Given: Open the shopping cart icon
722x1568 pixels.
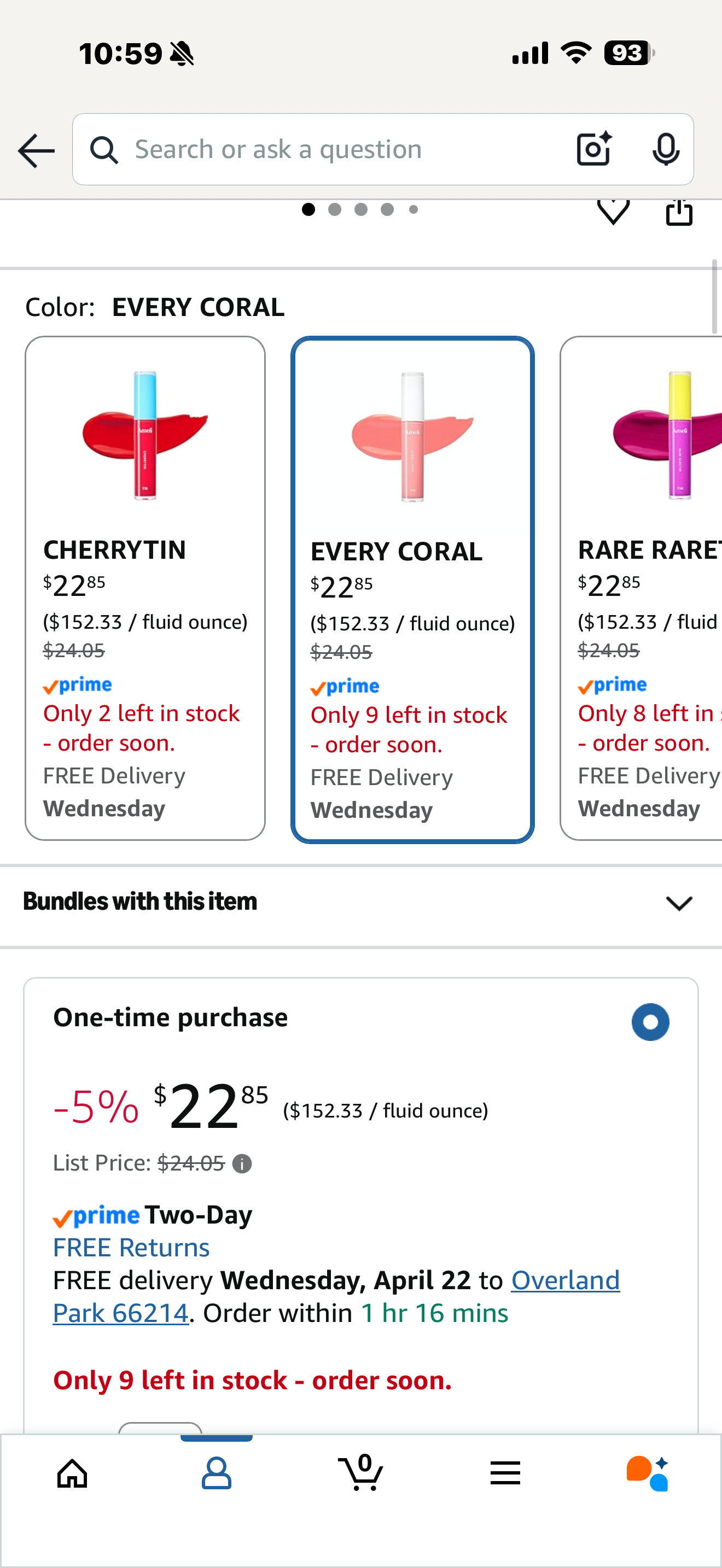Looking at the screenshot, I should [x=360, y=1472].
